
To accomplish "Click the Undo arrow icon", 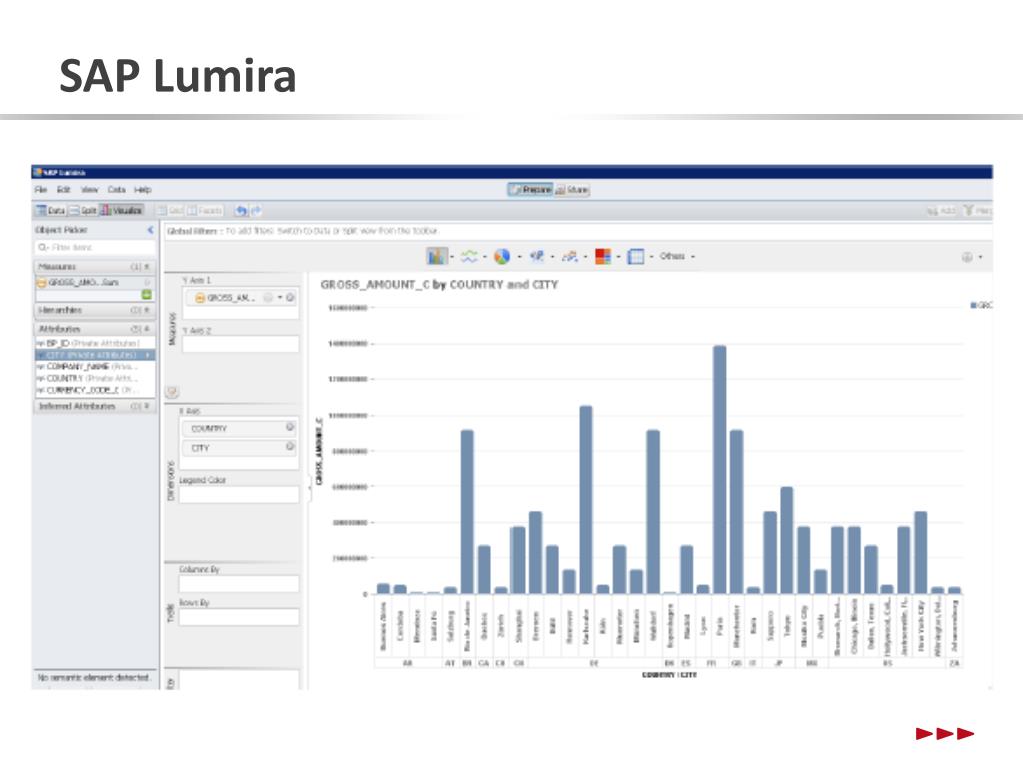I will coord(241,211).
